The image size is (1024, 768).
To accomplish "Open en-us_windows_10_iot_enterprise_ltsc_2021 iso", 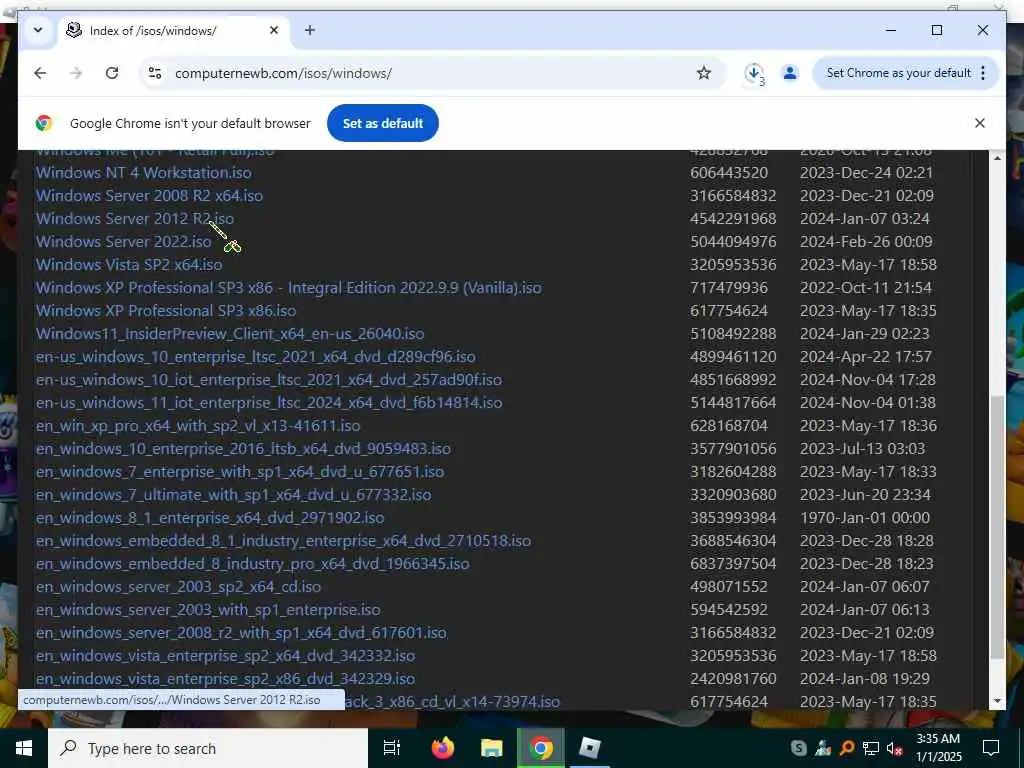I will point(269,379).
